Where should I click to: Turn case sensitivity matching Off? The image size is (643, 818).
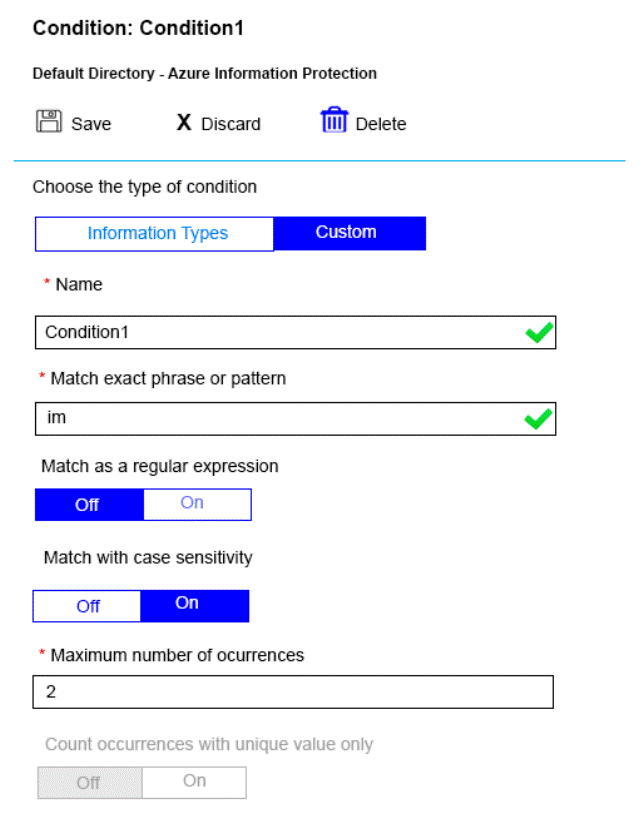[x=88, y=606]
